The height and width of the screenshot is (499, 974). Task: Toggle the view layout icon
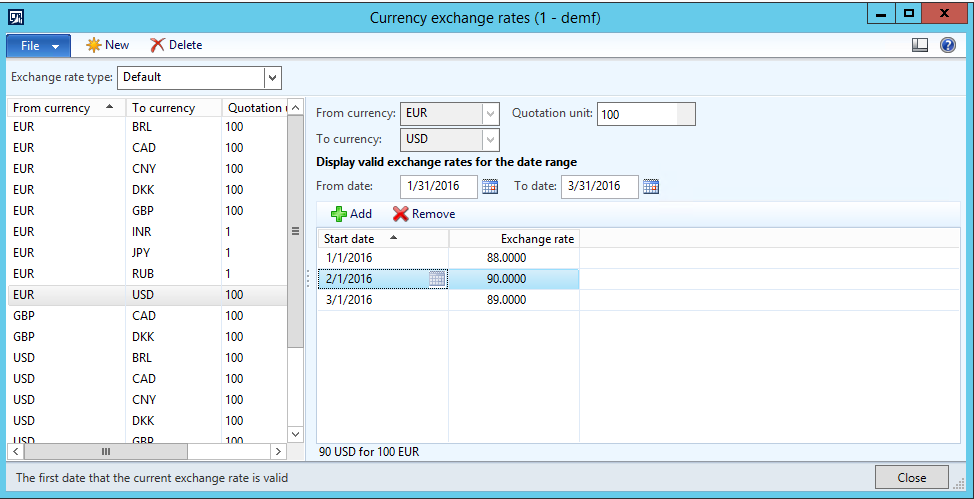tap(920, 45)
